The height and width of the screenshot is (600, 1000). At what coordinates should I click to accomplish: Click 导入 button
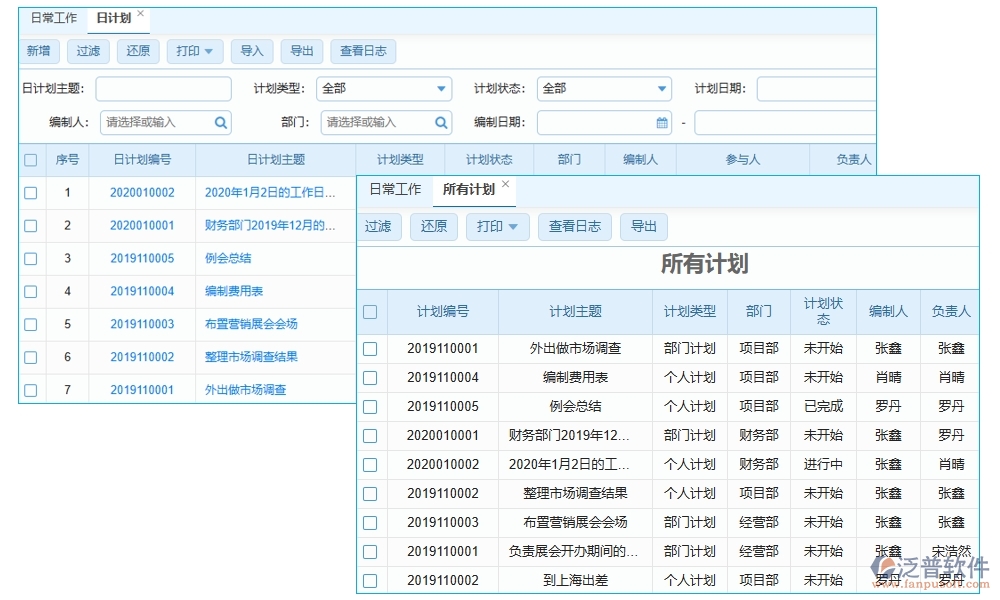[x=252, y=51]
